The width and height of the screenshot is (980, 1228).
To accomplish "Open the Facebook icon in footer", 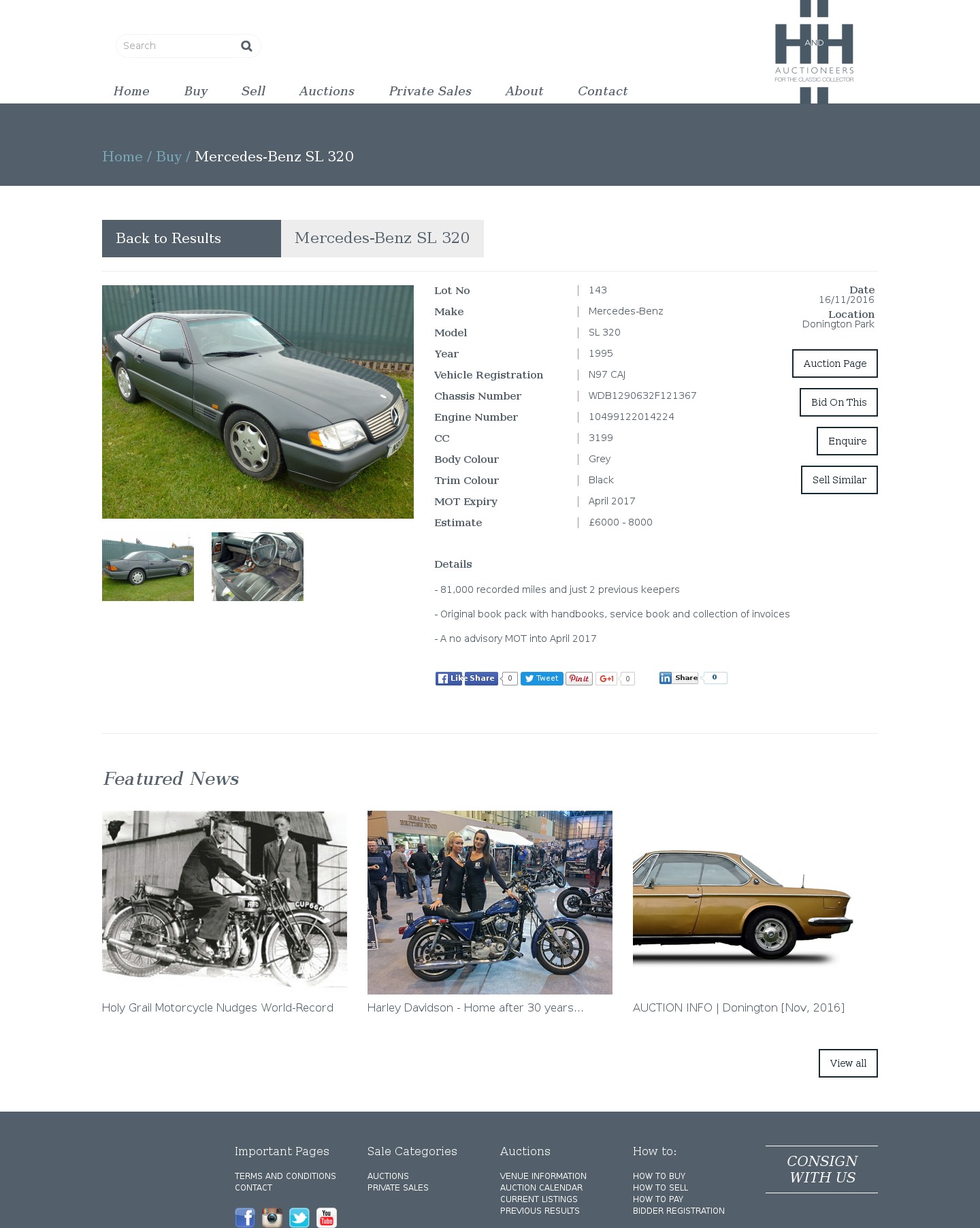I will [x=245, y=1217].
